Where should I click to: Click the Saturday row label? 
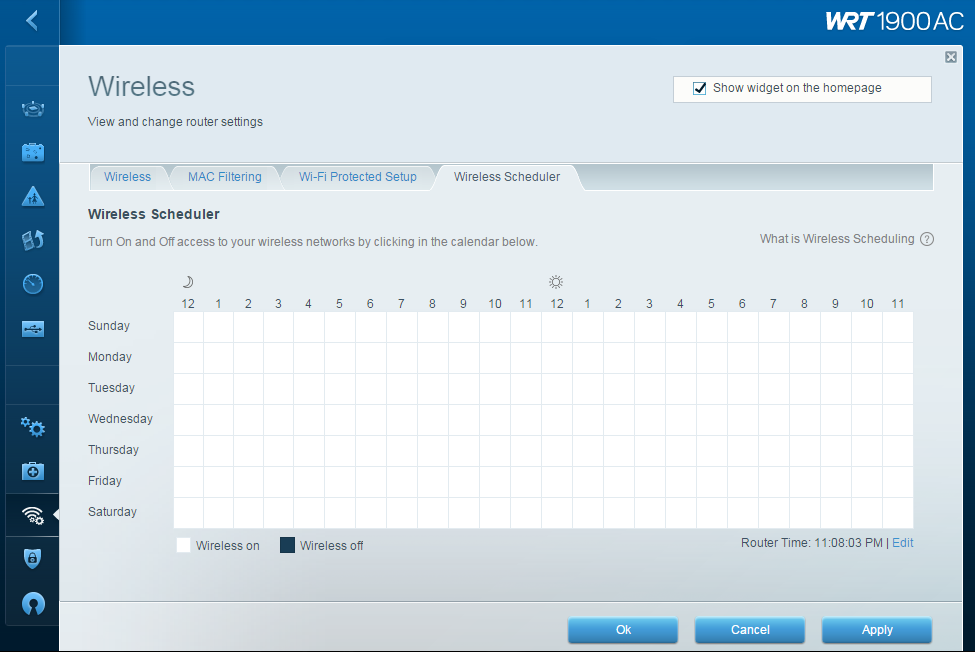pyautogui.click(x=112, y=512)
